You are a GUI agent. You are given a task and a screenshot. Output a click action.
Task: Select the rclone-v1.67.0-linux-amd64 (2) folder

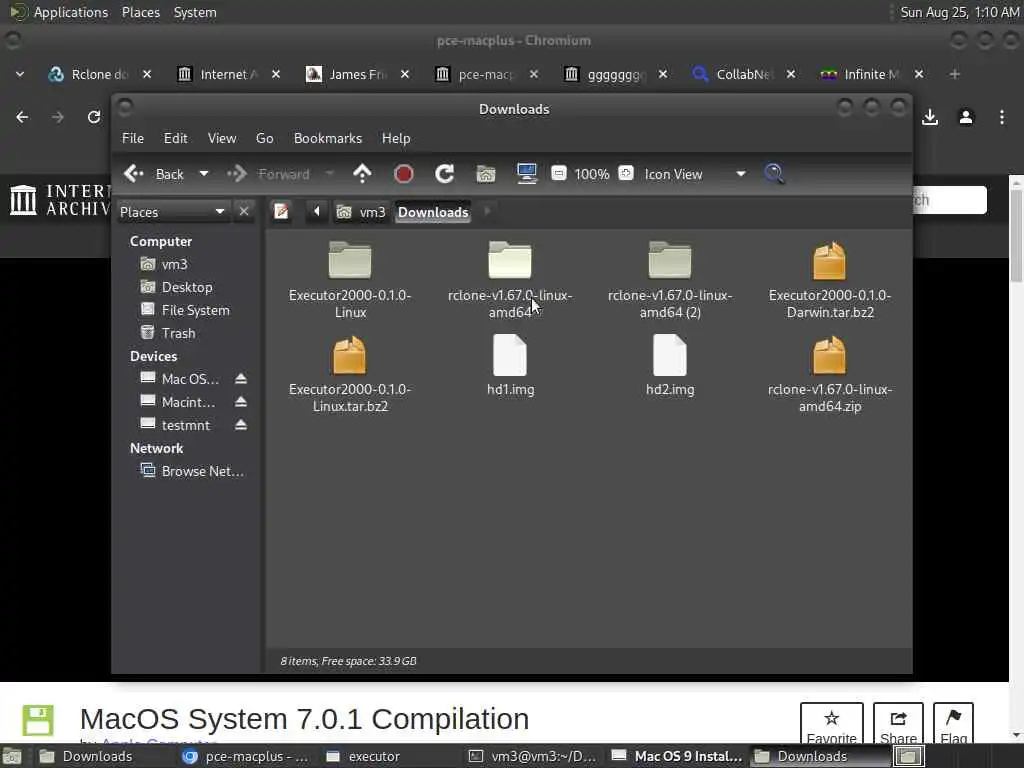tap(670, 280)
